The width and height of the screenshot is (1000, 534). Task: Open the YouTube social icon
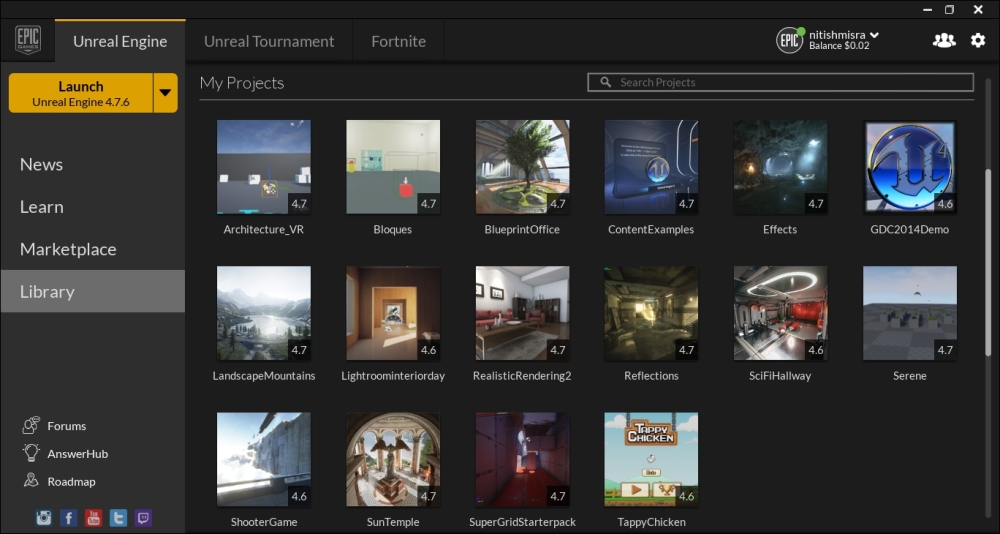coord(93,517)
